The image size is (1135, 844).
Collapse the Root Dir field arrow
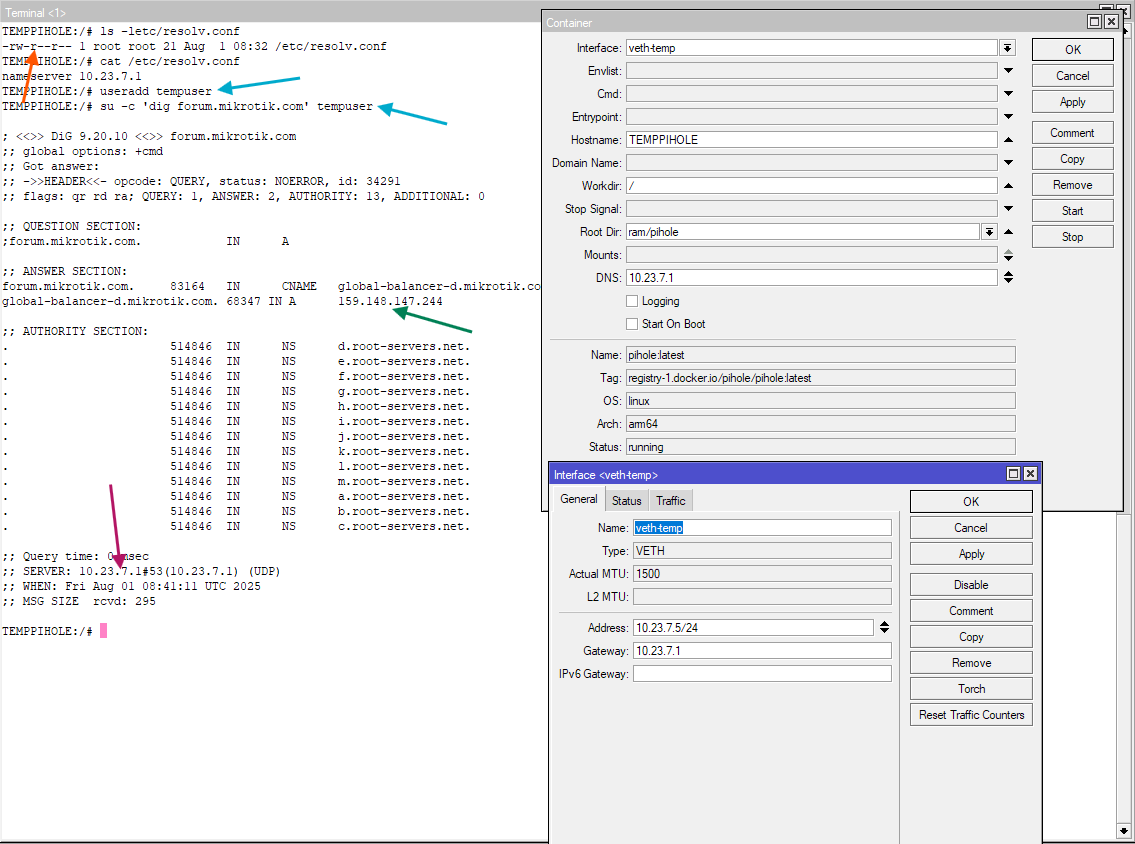[x=1008, y=232]
